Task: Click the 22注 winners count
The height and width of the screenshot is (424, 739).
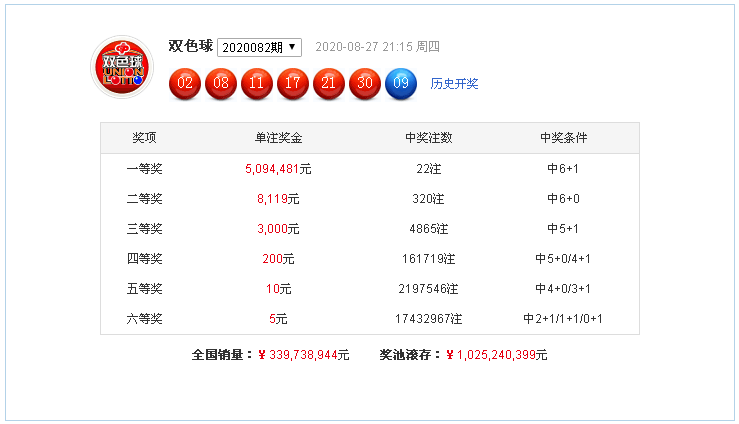Action: coord(428,169)
